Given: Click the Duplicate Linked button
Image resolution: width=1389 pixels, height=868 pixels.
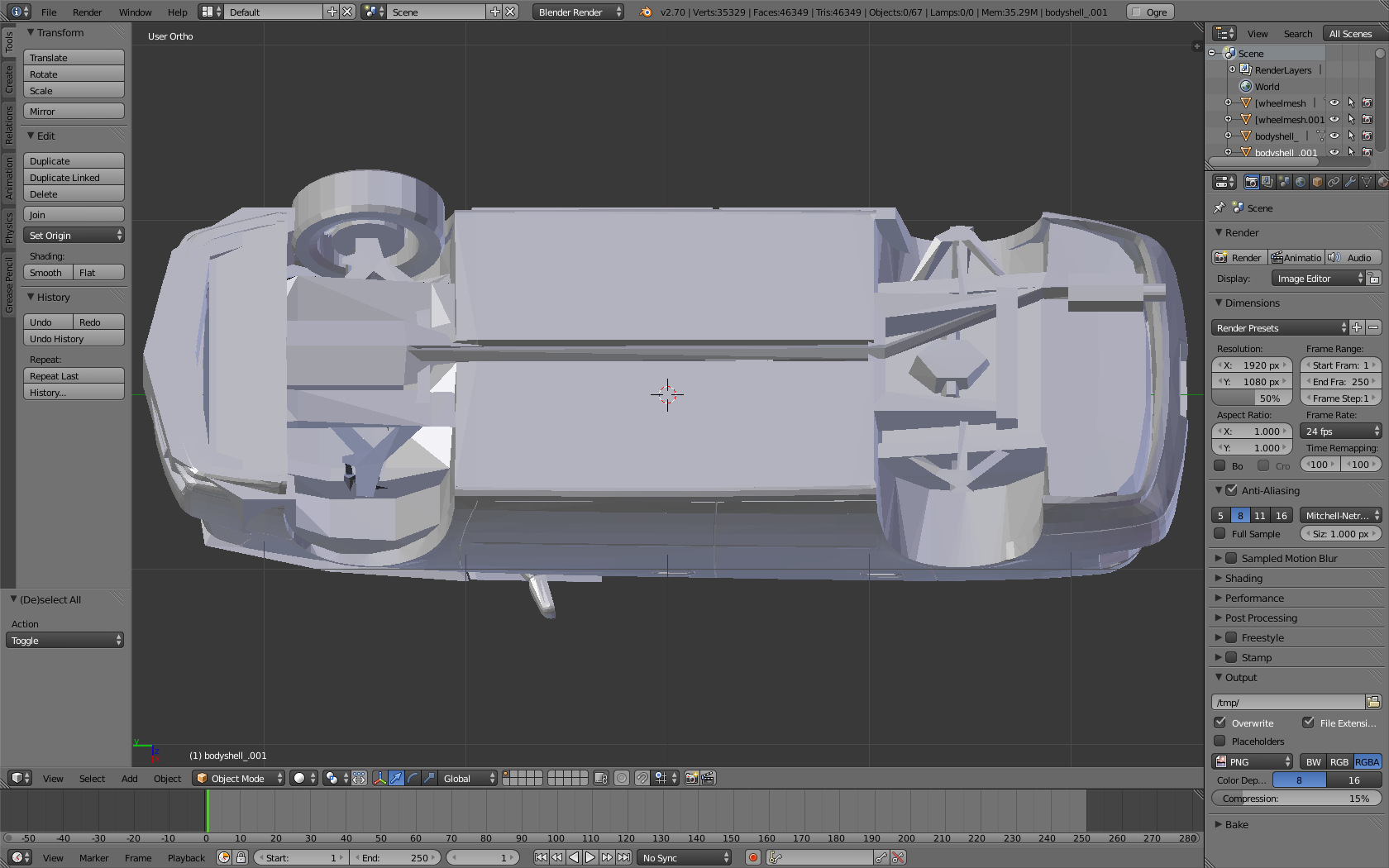Looking at the screenshot, I should tap(74, 178).
